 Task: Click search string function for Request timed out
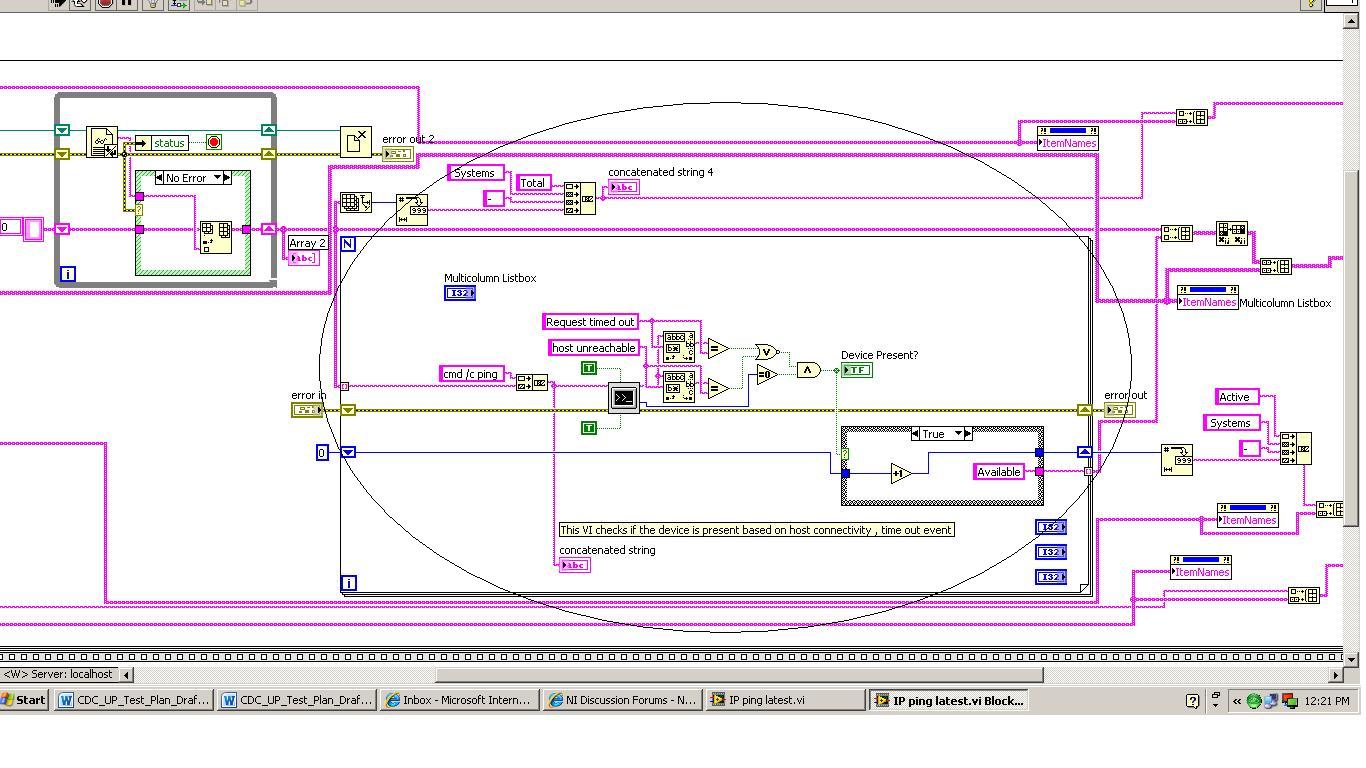click(x=679, y=346)
